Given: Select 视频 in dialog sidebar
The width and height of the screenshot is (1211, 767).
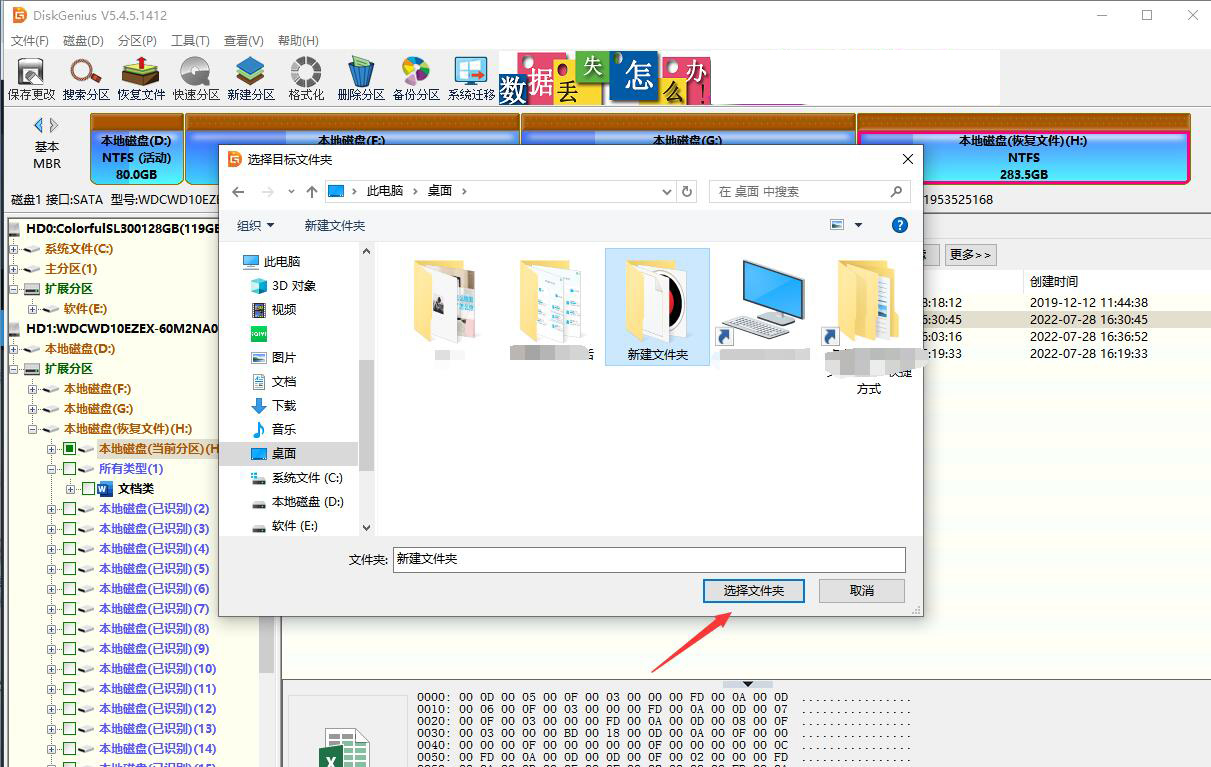Looking at the screenshot, I should (x=273, y=309).
